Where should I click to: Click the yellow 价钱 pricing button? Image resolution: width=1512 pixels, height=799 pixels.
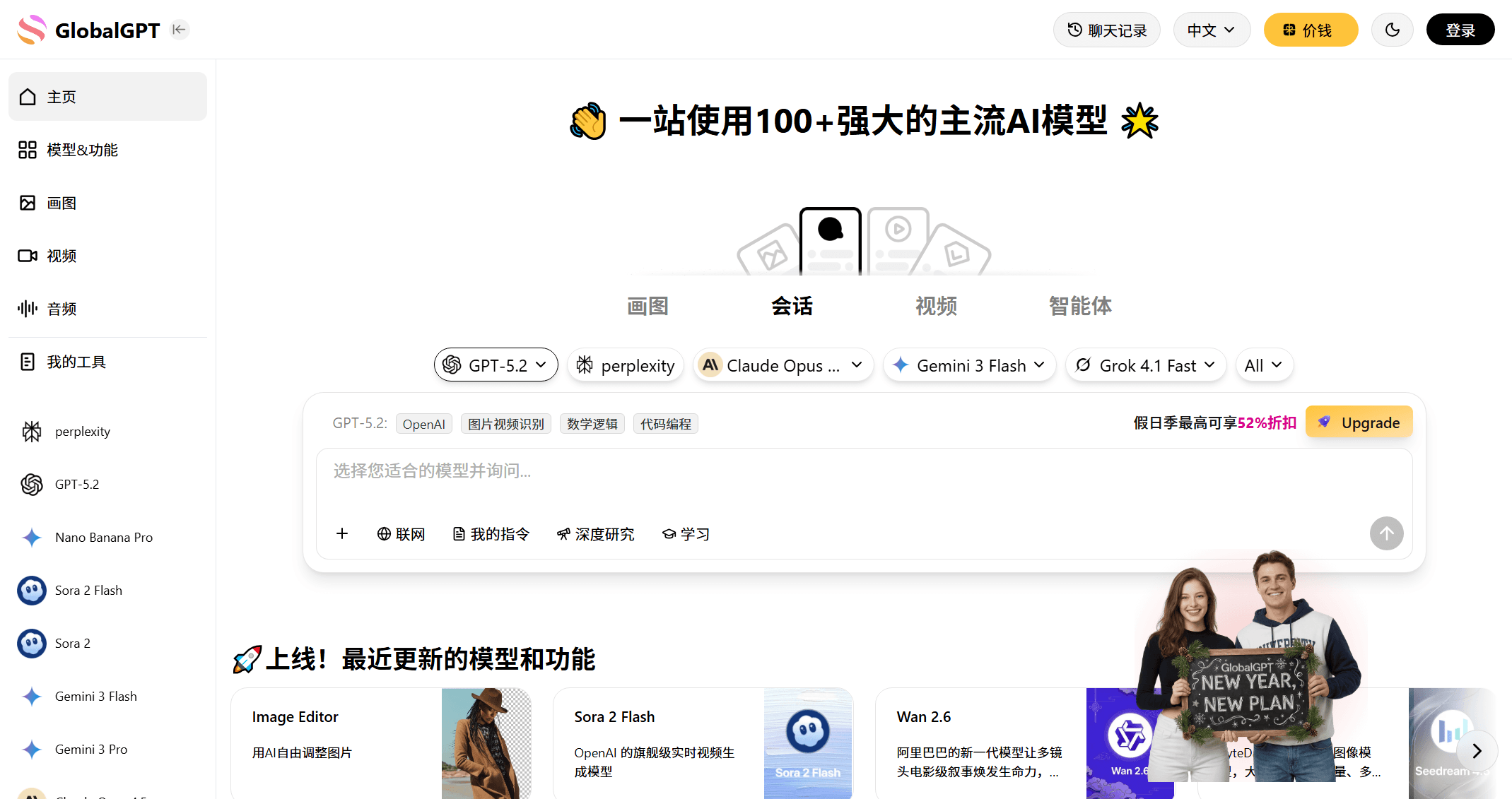(x=1310, y=29)
